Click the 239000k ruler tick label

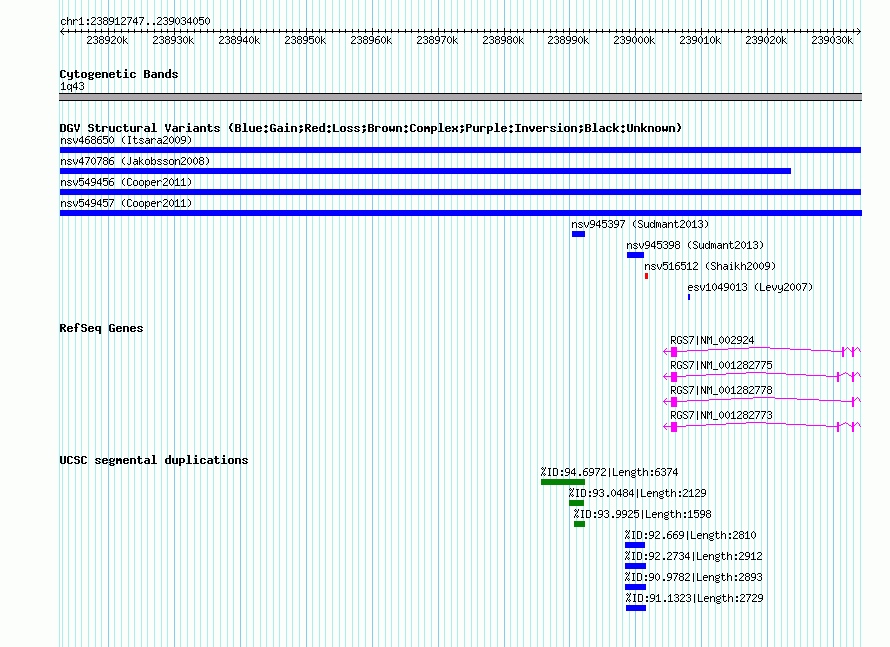coord(634,40)
